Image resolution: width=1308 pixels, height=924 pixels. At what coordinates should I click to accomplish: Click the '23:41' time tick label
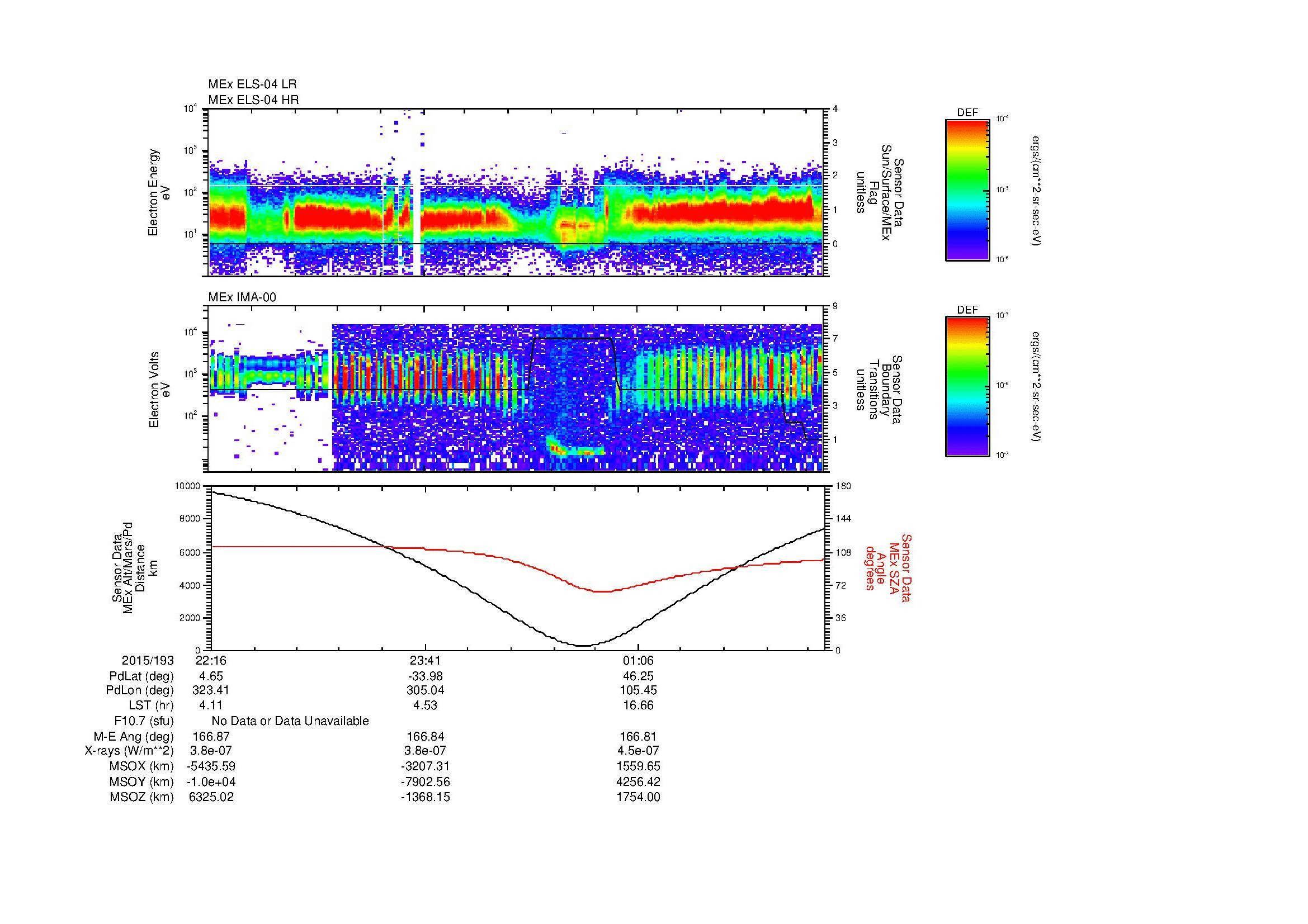(425, 661)
